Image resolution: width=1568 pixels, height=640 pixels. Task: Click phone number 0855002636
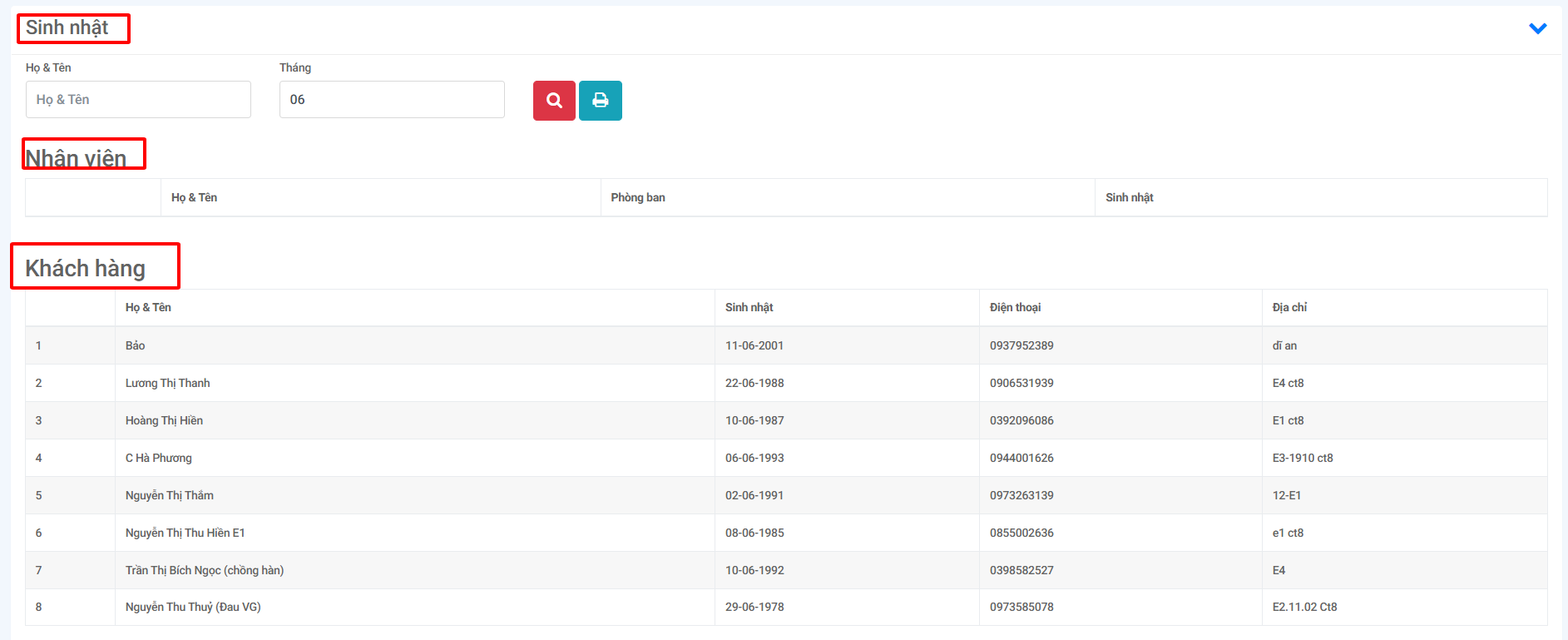(1021, 533)
